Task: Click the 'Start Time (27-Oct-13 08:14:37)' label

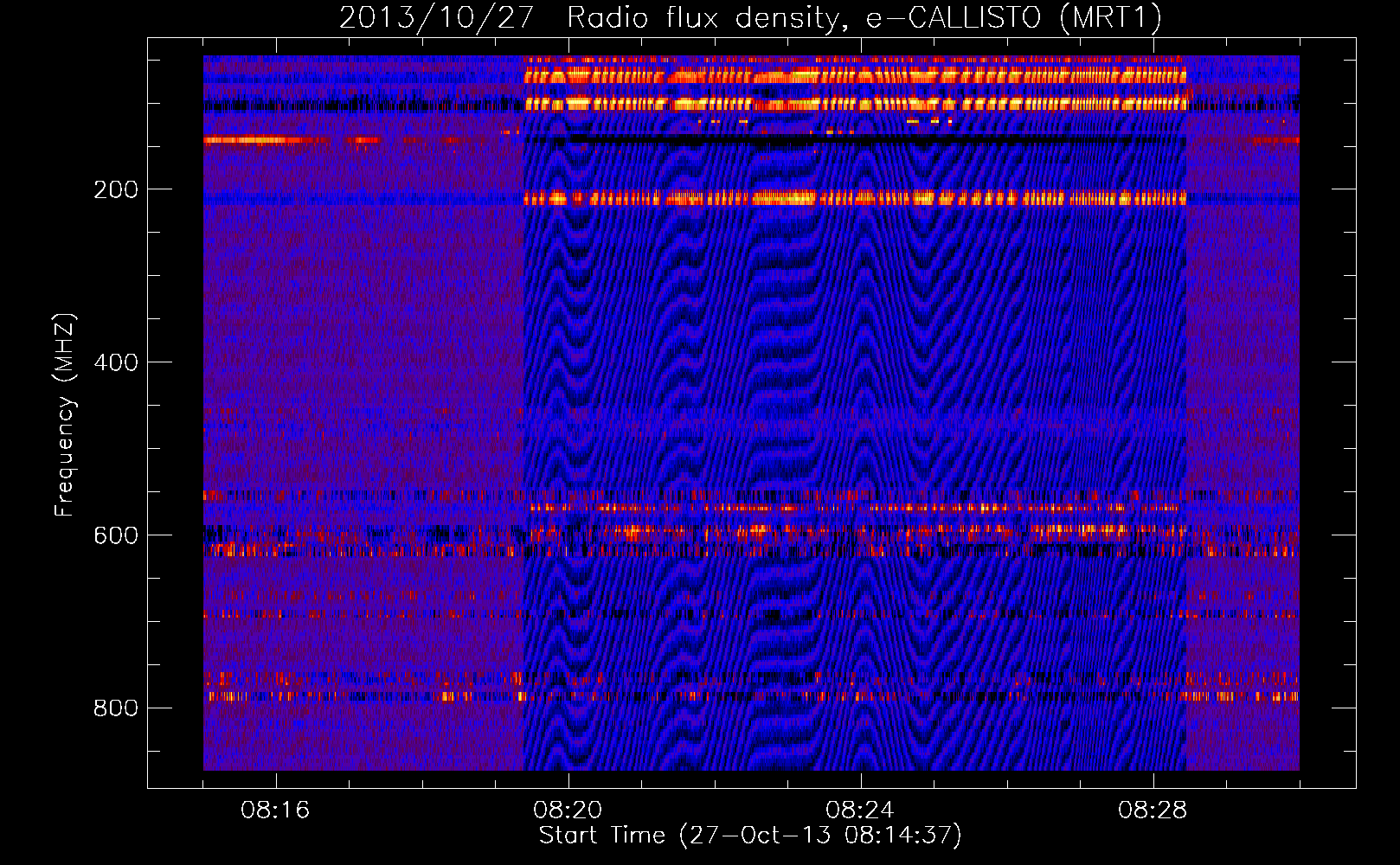Action: pos(750,836)
